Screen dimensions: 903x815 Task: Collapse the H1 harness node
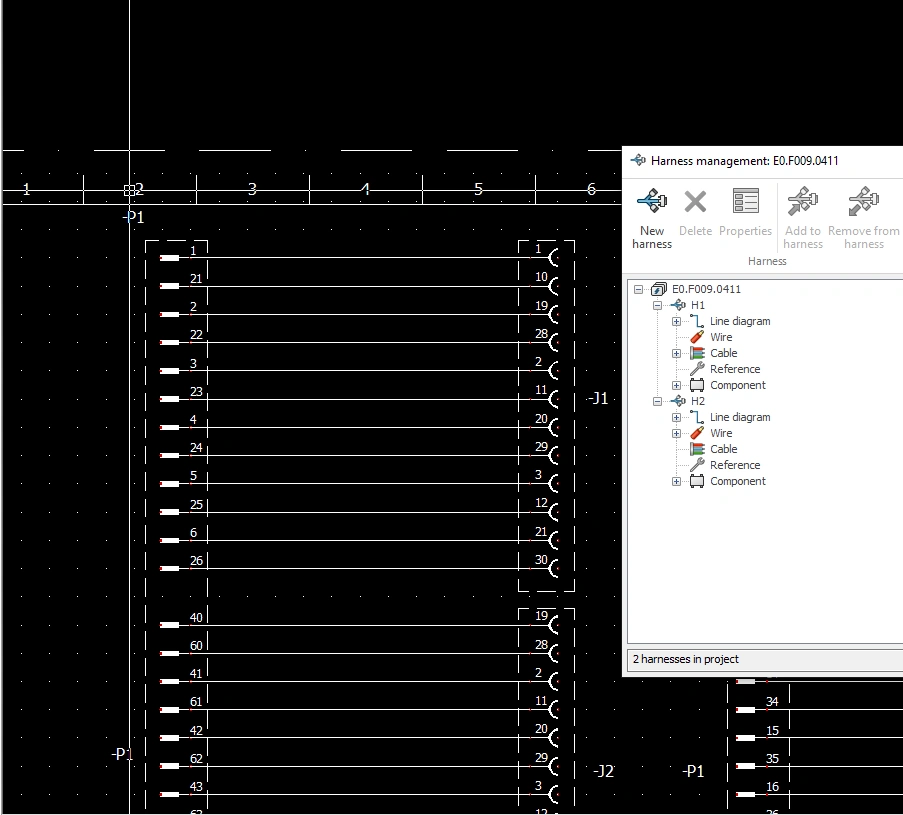[x=657, y=305]
